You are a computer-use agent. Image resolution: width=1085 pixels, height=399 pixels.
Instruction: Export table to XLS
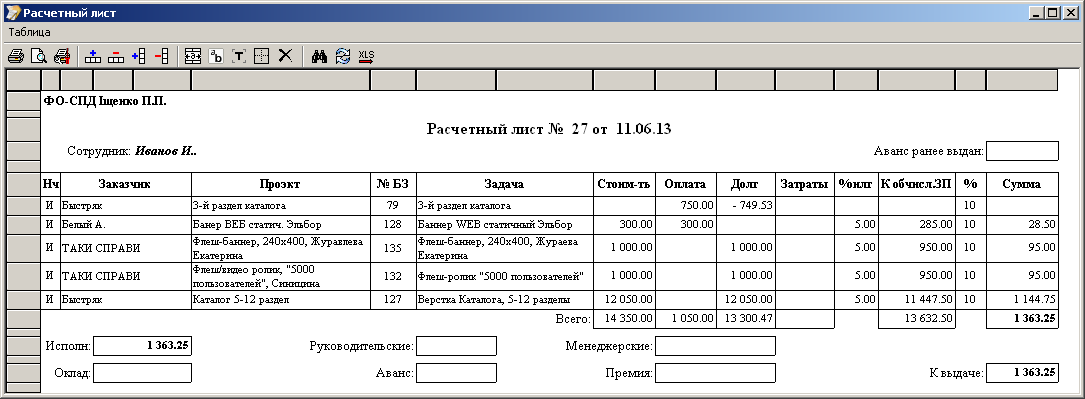[x=366, y=56]
